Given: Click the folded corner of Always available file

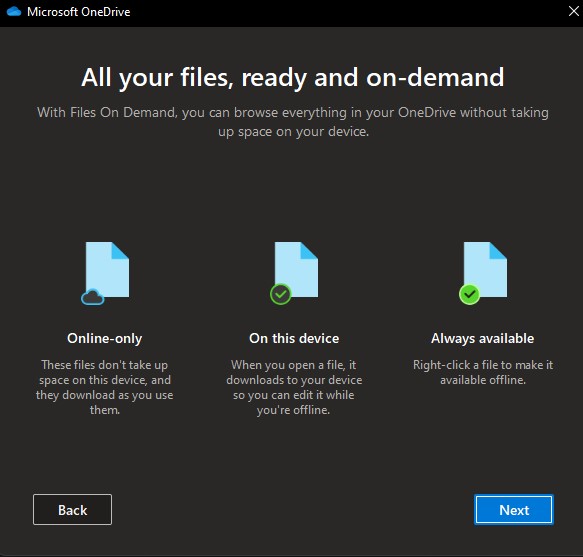Looking at the screenshot, I should tap(498, 251).
